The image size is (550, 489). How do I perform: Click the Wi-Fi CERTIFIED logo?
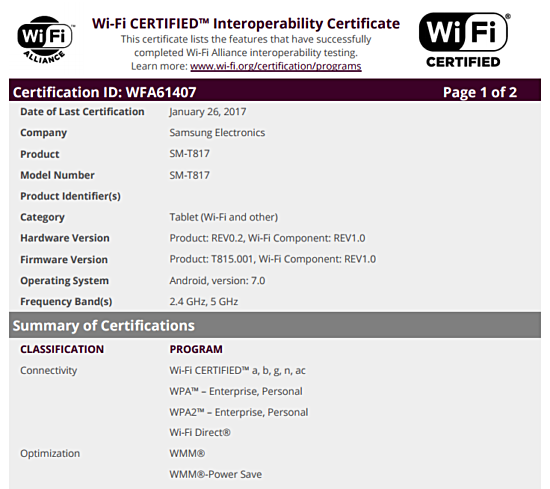[x=464, y=40]
